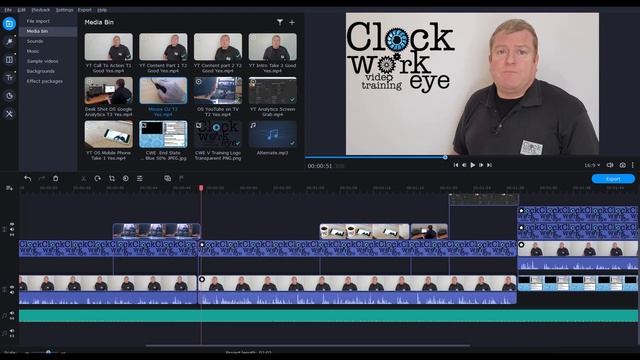Open the Stickers tab icon

(9, 96)
